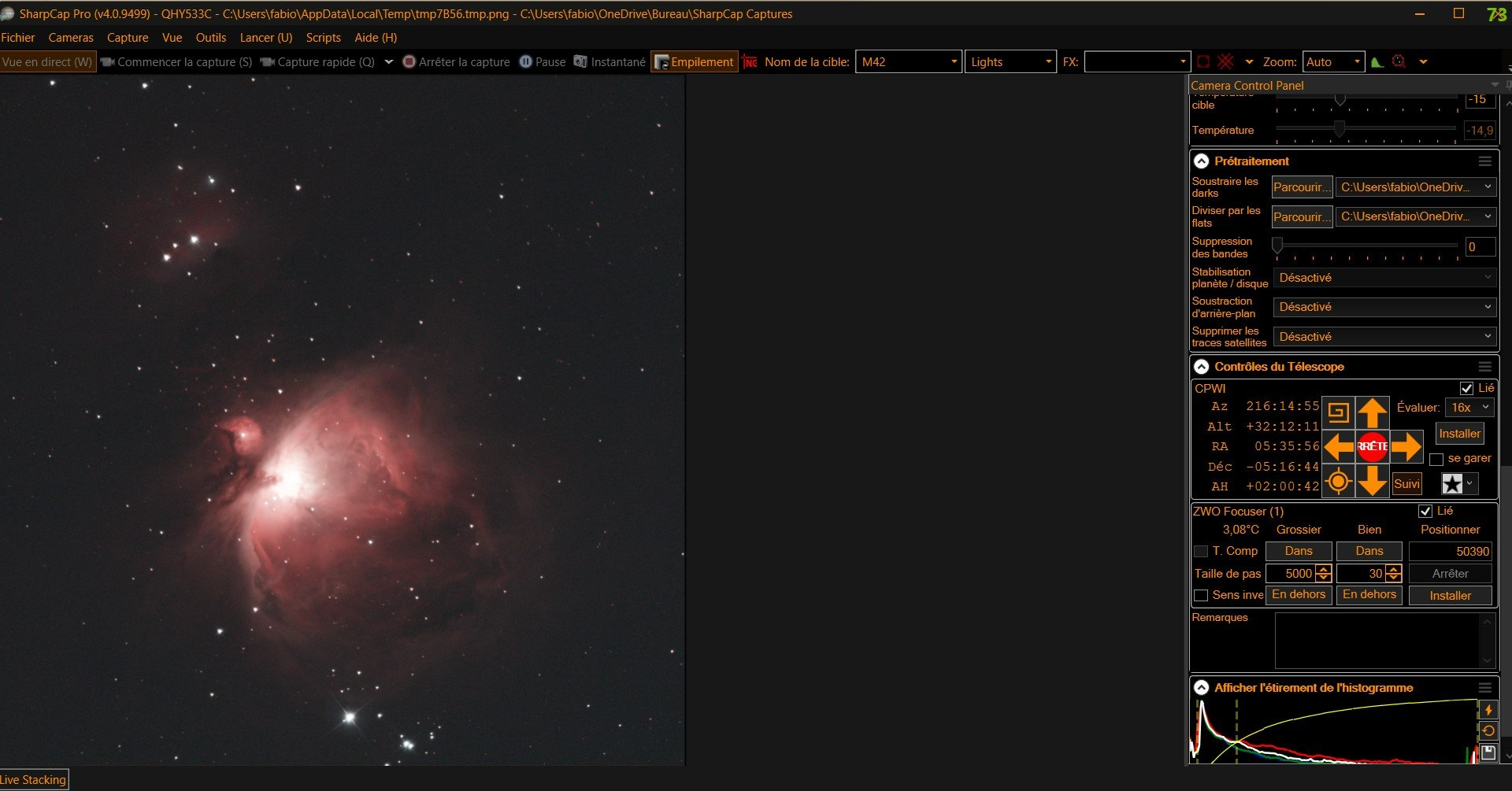The image size is (1512, 791).
Task: Open the Lights frame type dropdown
Action: click(1010, 62)
